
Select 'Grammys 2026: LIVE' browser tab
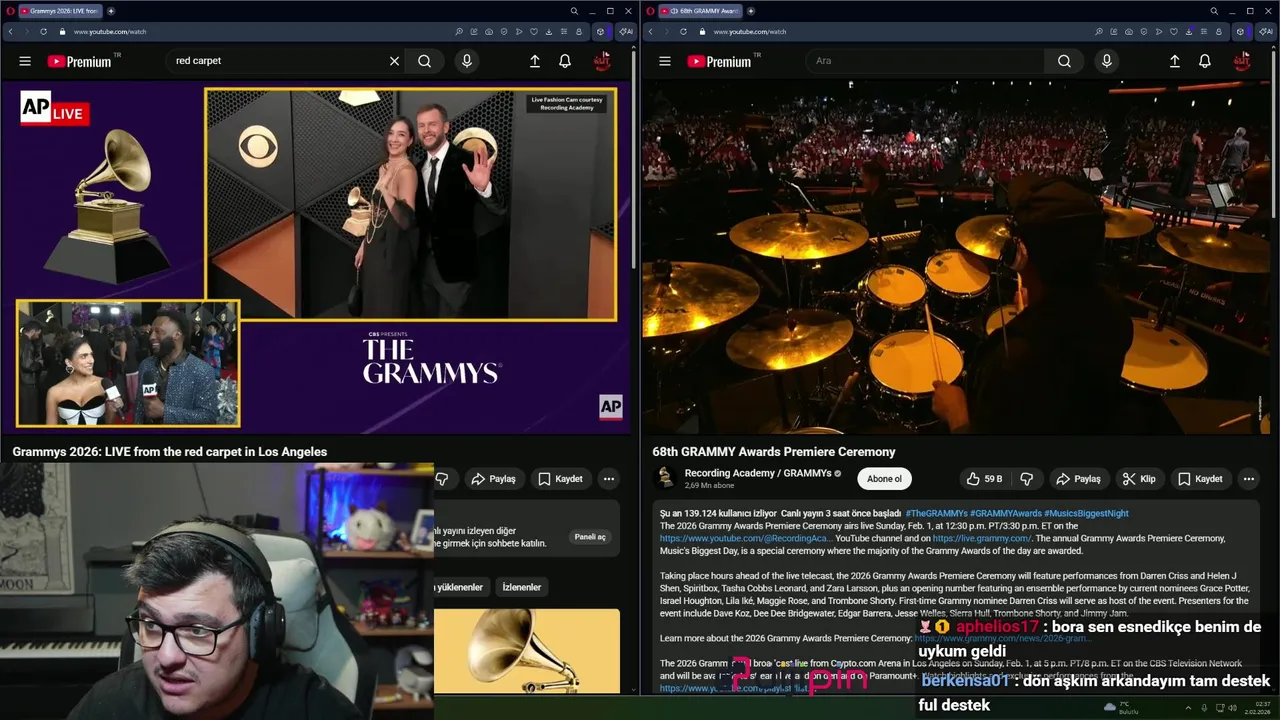(x=59, y=11)
